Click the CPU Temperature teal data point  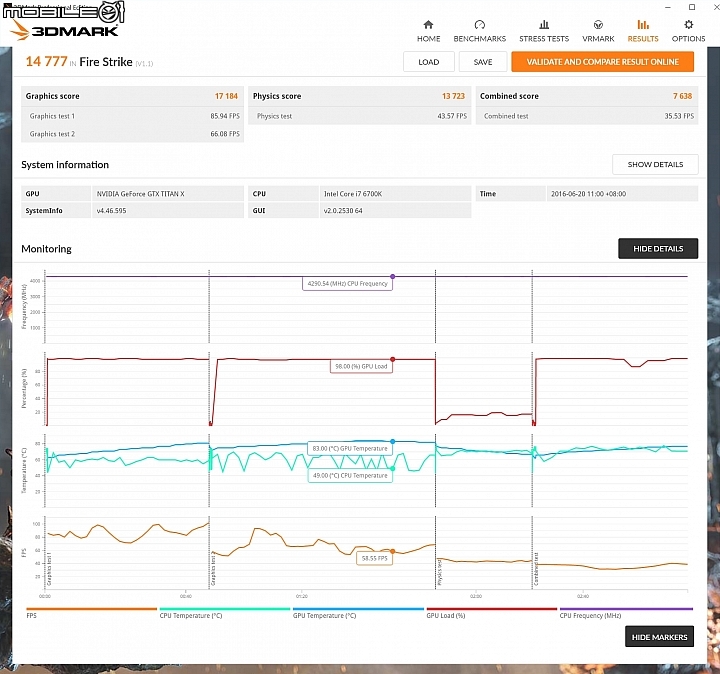tap(393, 468)
